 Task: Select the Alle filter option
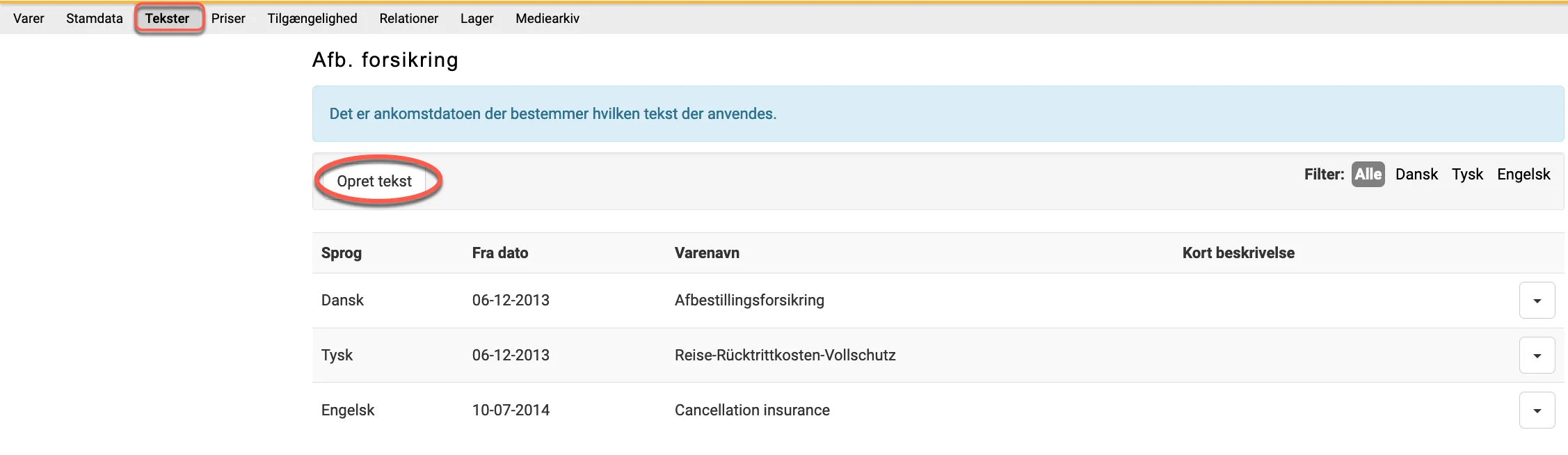click(1368, 175)
